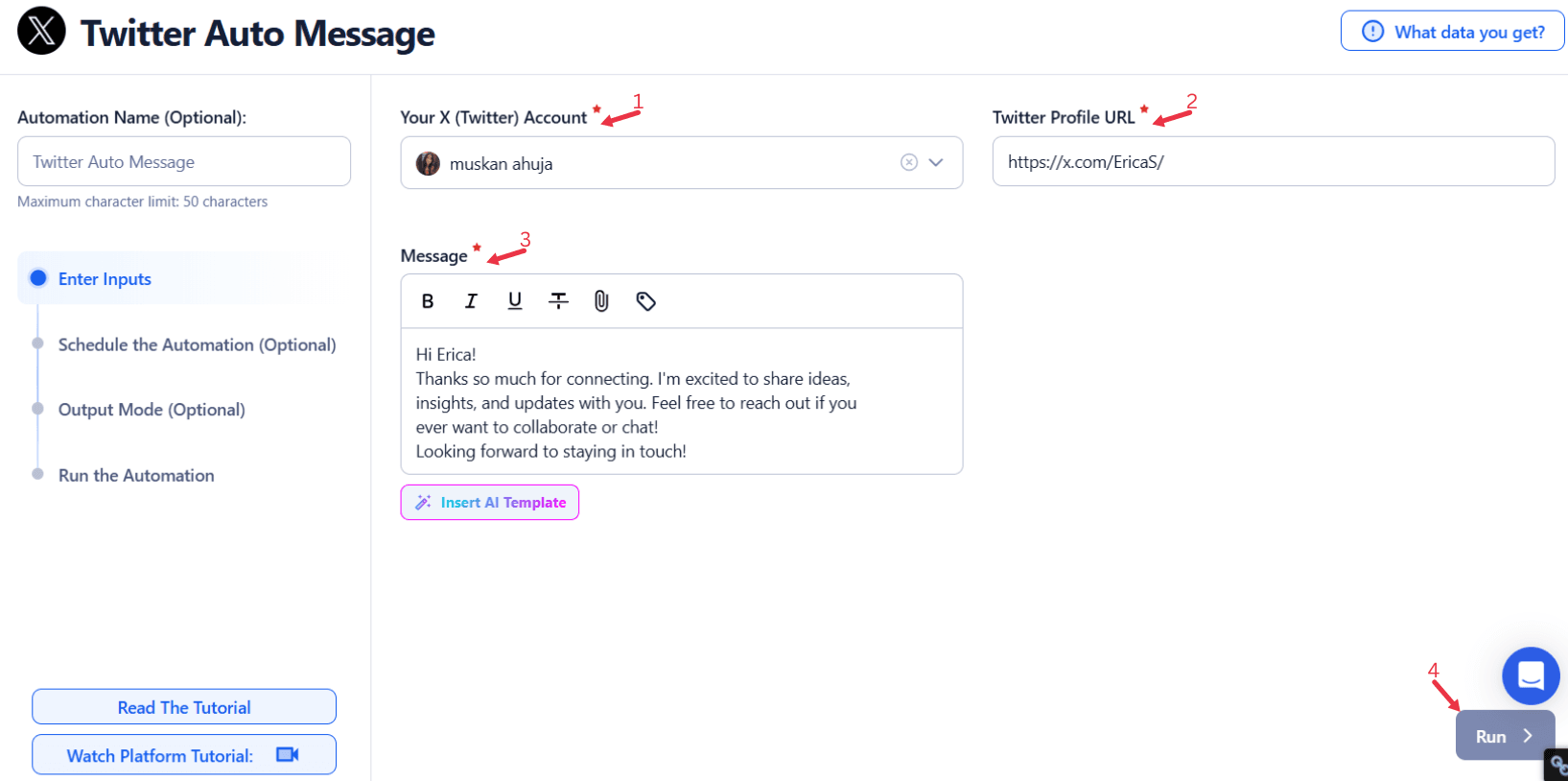Toggle underline formatting in message

pos(515,301)
